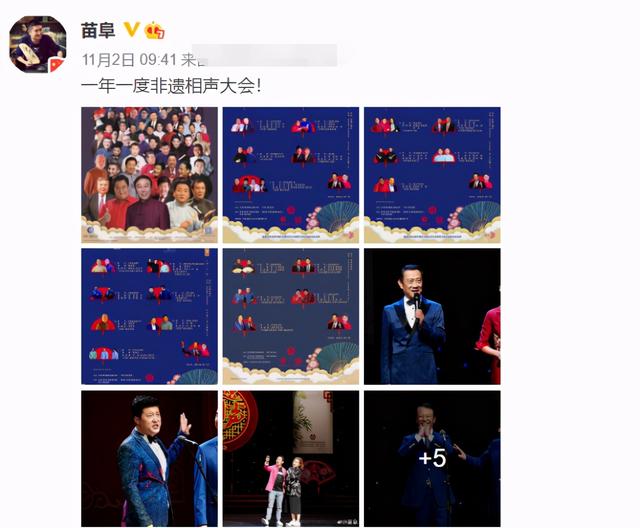The width and height of the screenshot is (640, 528).
Task: Click the crown membership badge icon
Action: (x=154, y=30)
